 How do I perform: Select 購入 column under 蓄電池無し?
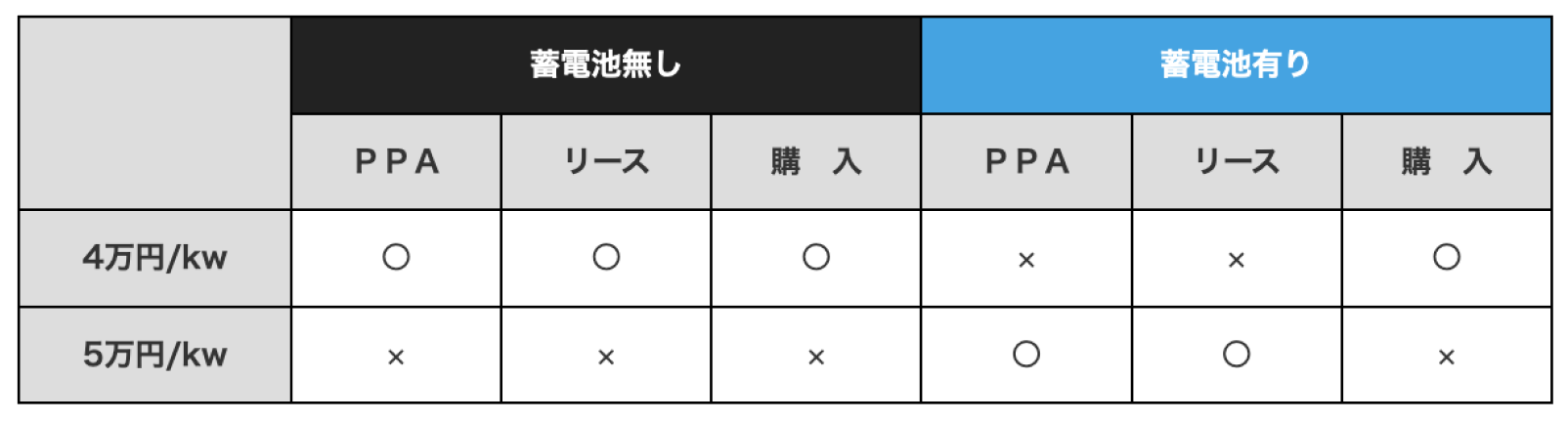(816, 162)
